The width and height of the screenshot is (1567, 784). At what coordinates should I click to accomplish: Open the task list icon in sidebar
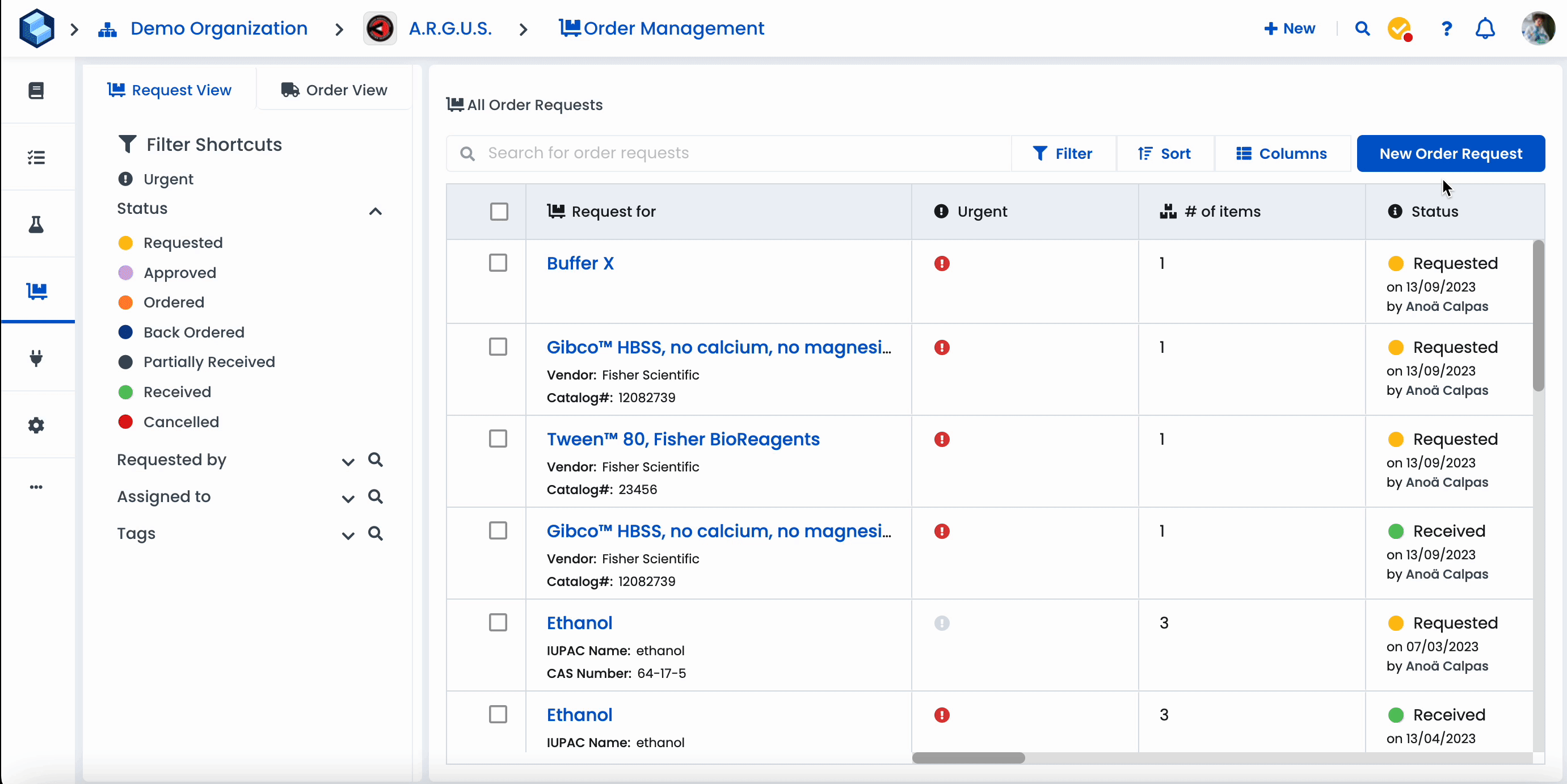(x=36, y=158)
